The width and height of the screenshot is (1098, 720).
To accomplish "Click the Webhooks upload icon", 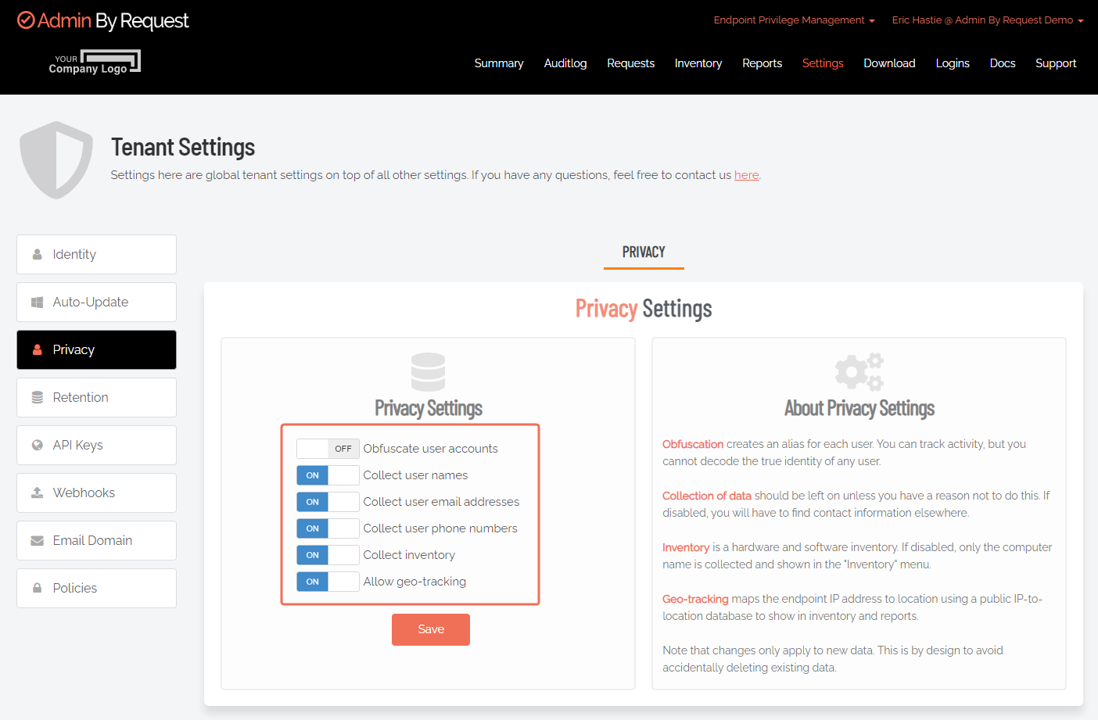I will [37, 492].
